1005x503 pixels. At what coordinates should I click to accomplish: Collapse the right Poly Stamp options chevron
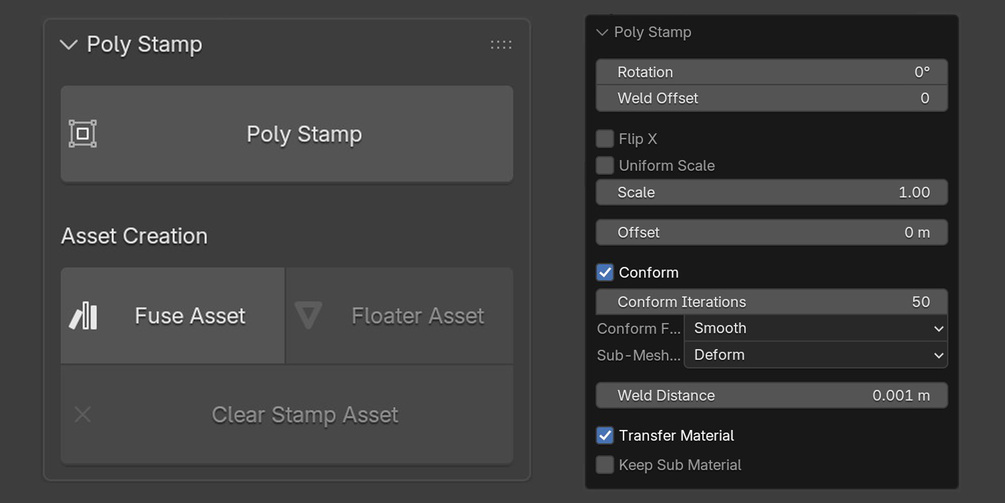602,32
